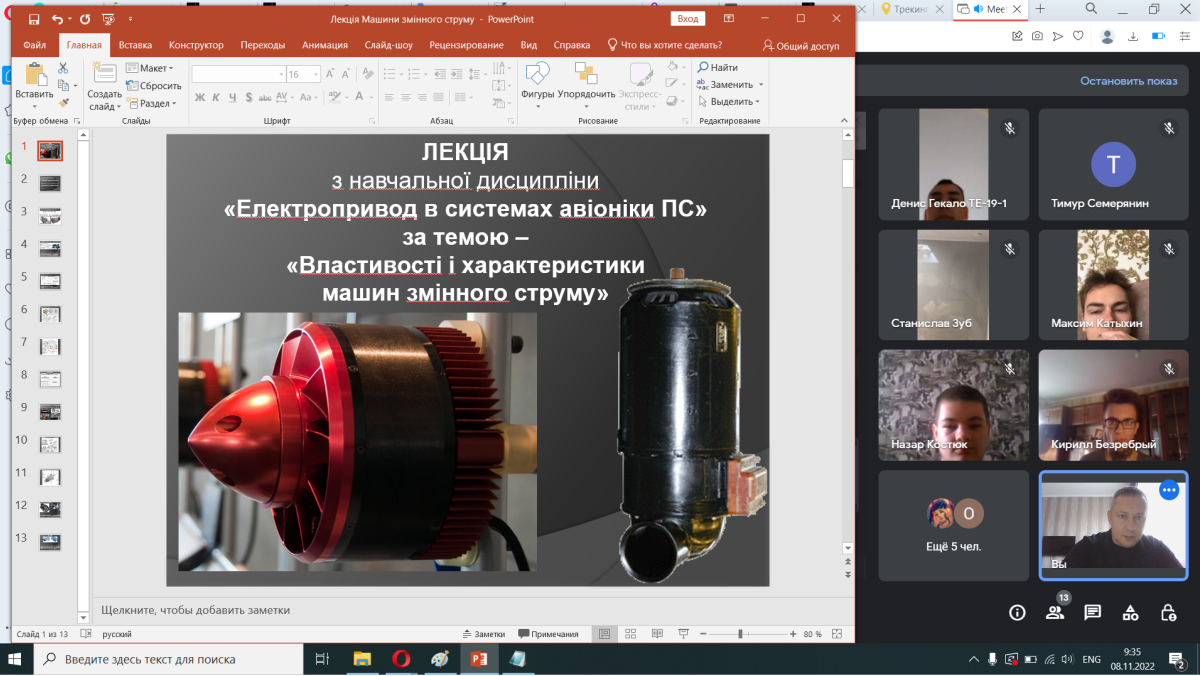This screenshot has width=1200, height=676.
Task: Expand the Section (Раздел) dropdown
Action: pyautogui.click(x=151, y=103)
